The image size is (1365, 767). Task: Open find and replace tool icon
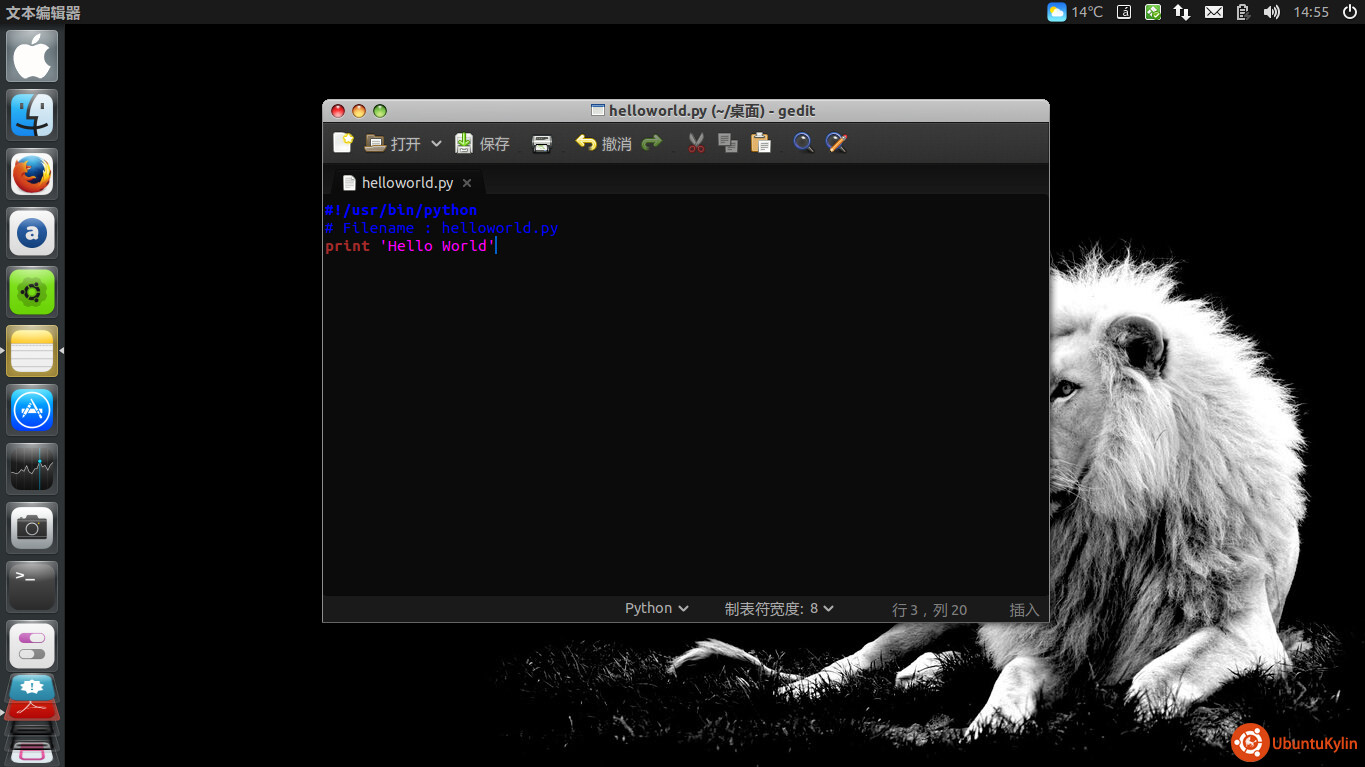click(837, 143)
